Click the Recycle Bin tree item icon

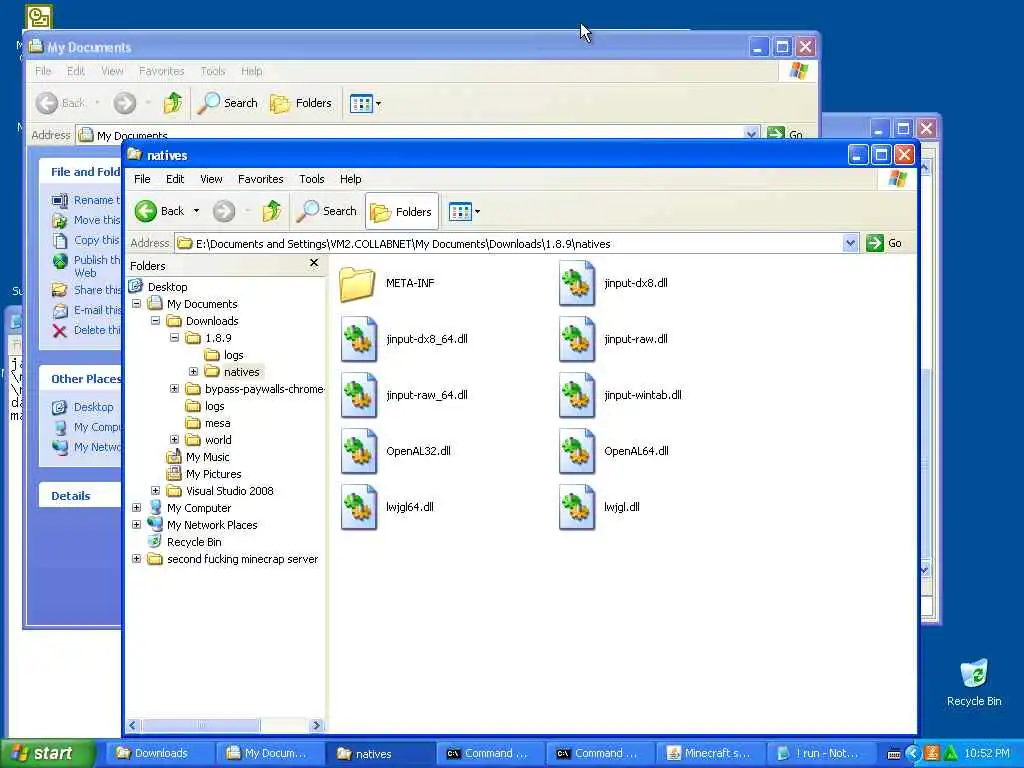coord(155,542)
